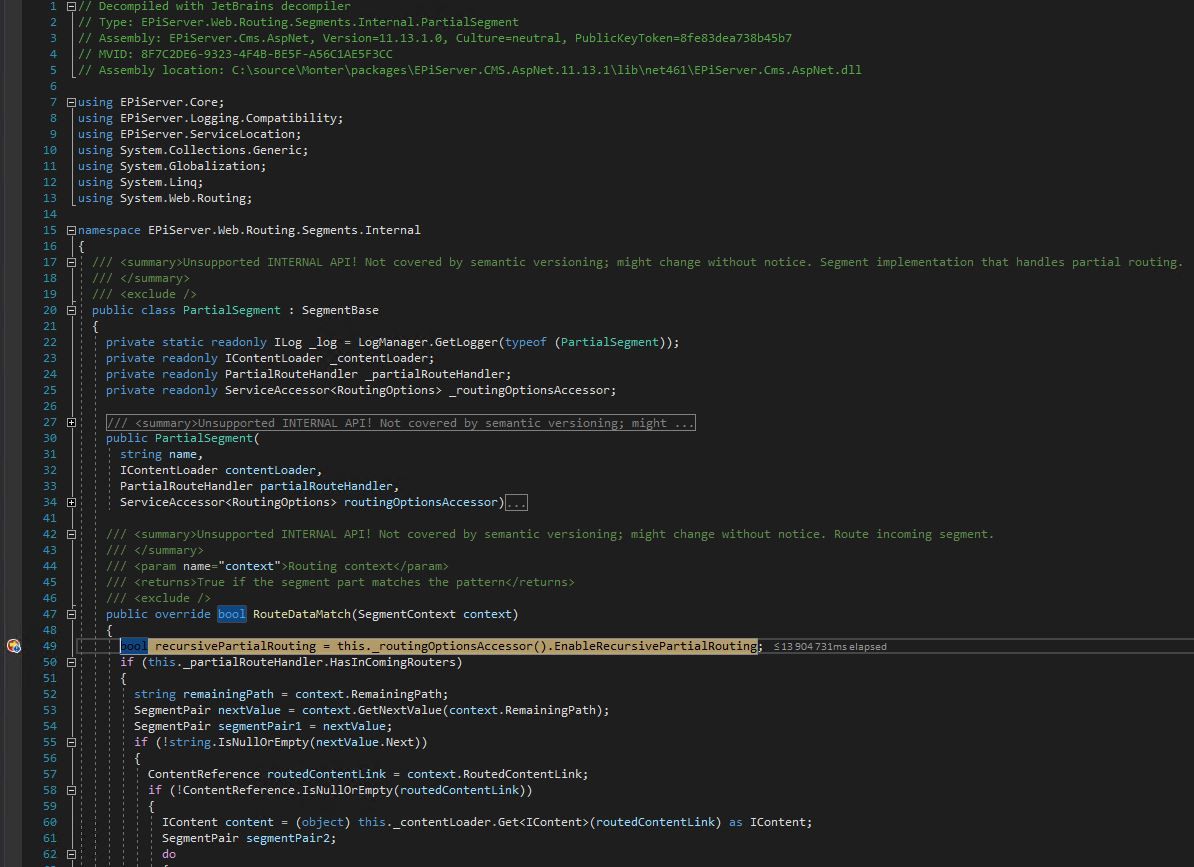The image size is (1194, 867).
Task: Click '_routingOptionsAccessor' field declaration on line 25
Action: click(x=530, y=390)
